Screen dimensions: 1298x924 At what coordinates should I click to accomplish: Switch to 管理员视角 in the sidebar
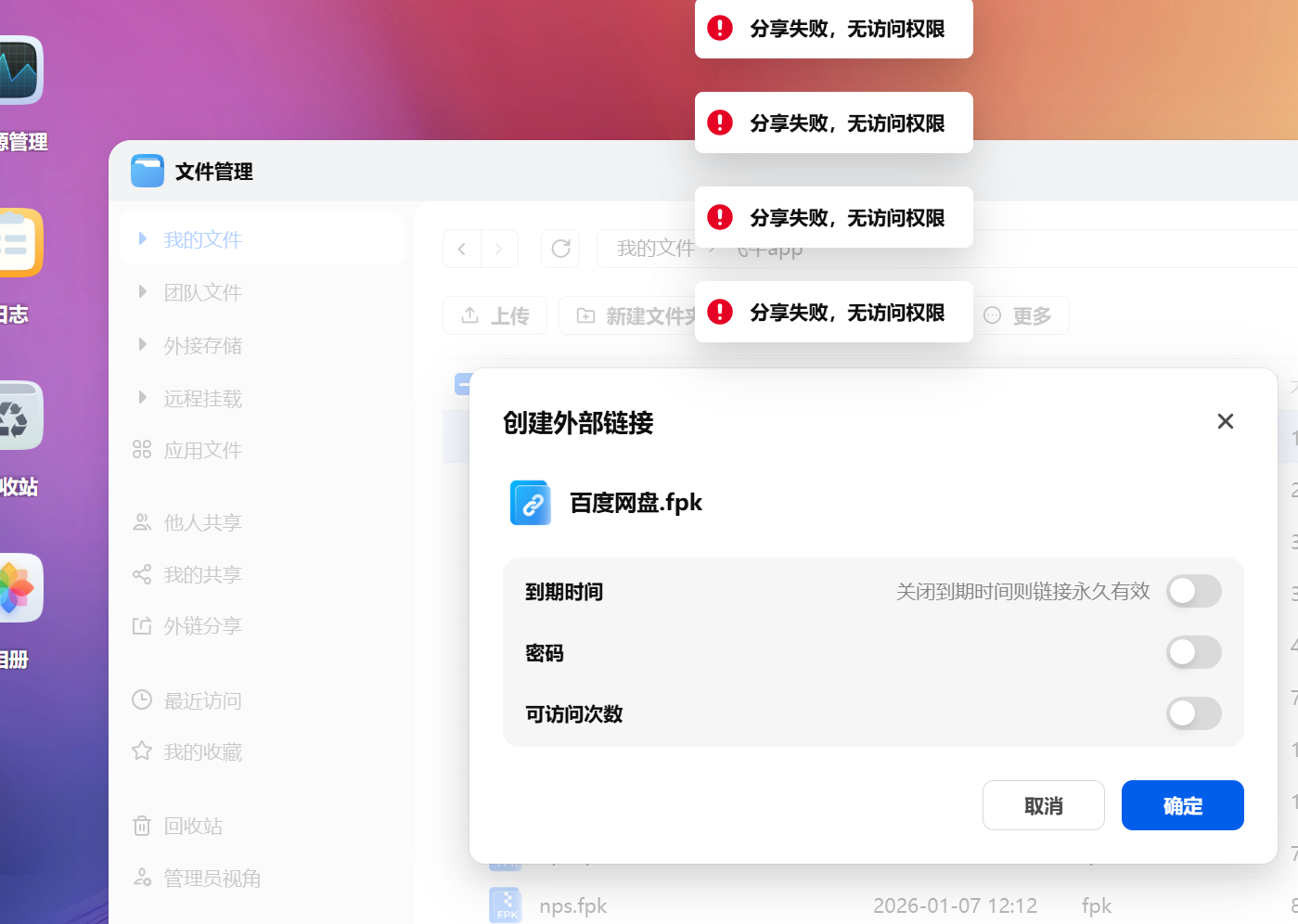tap(141, 878)
